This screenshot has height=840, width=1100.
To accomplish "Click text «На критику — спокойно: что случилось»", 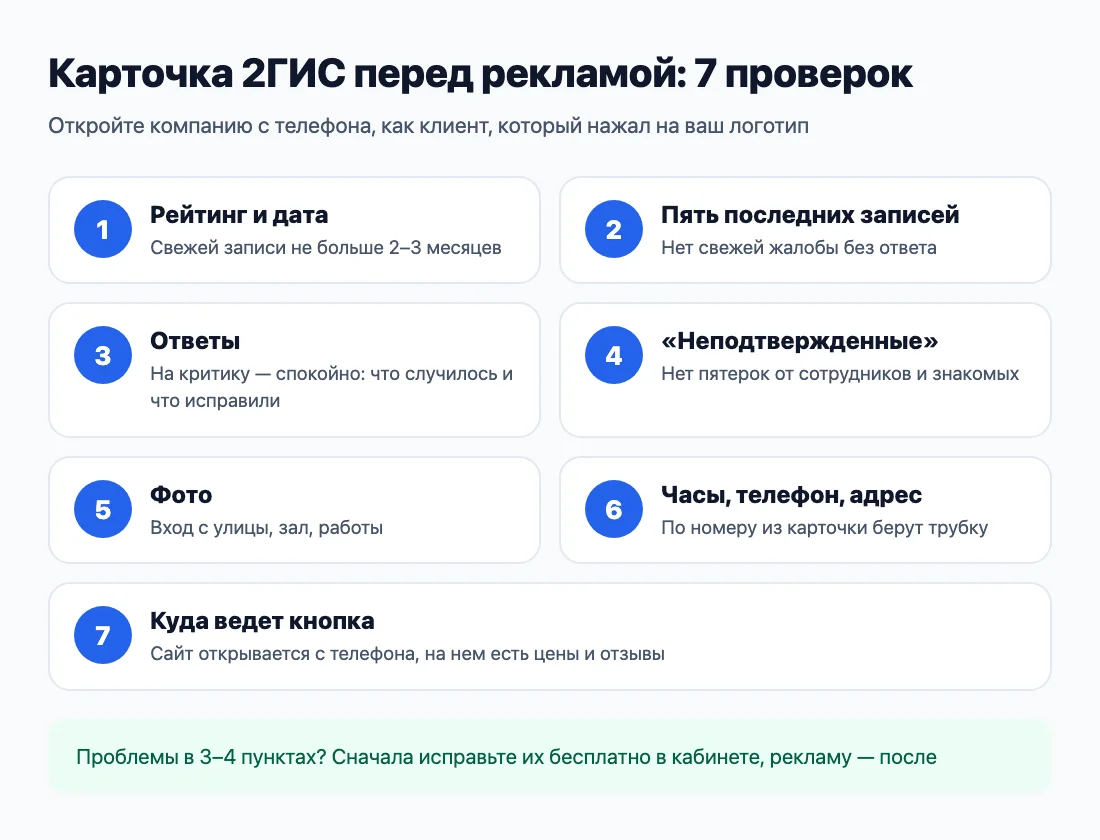I will click(326, 374).
